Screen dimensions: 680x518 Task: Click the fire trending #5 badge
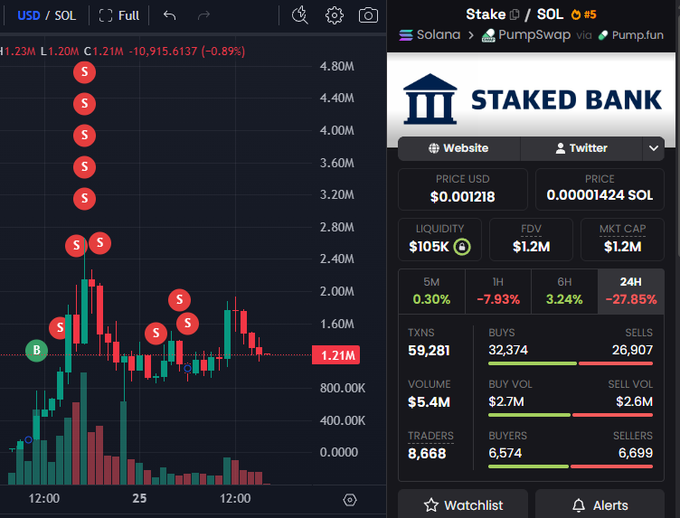point(583,14)
